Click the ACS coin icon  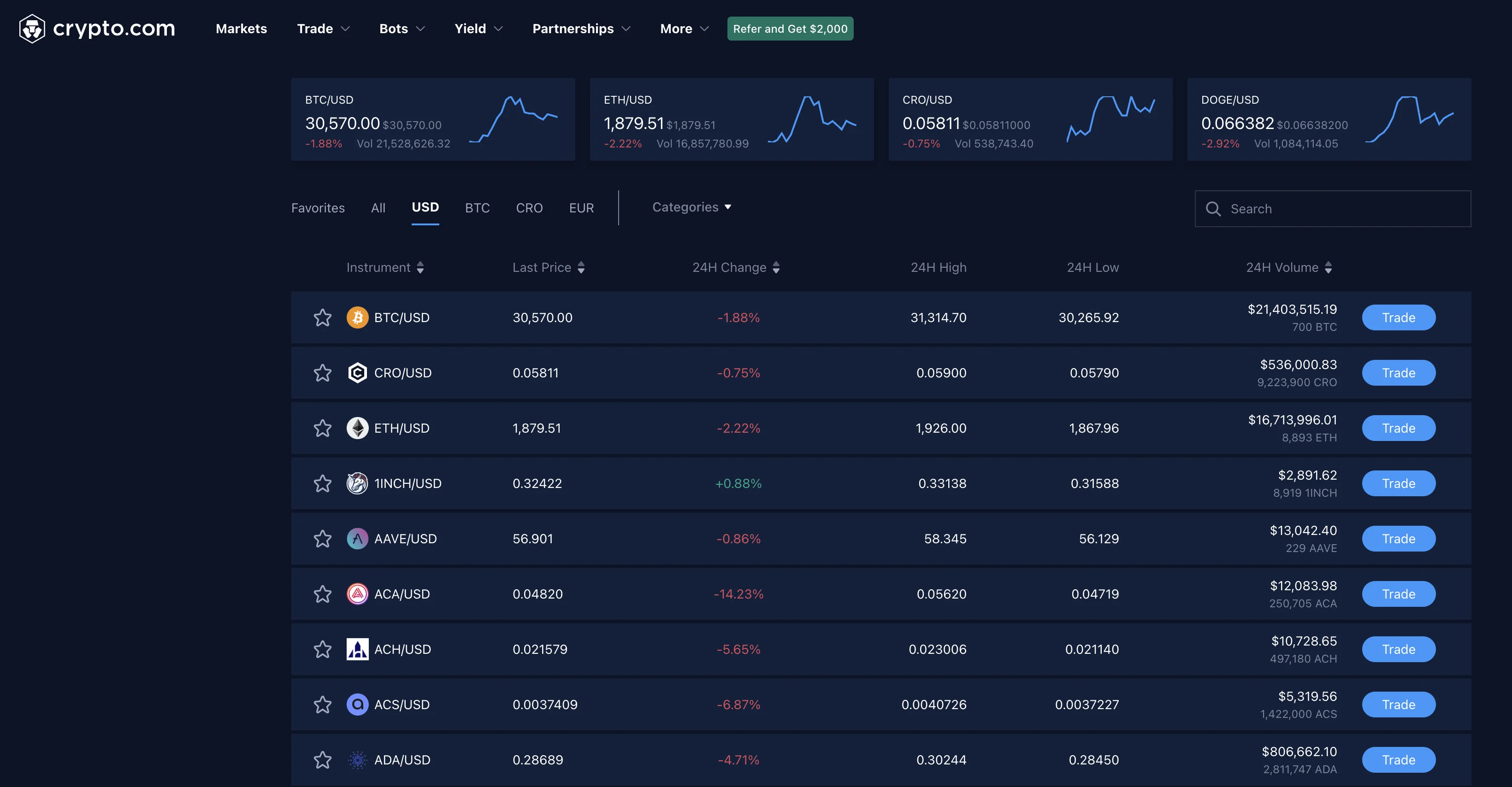click(357, 704)
